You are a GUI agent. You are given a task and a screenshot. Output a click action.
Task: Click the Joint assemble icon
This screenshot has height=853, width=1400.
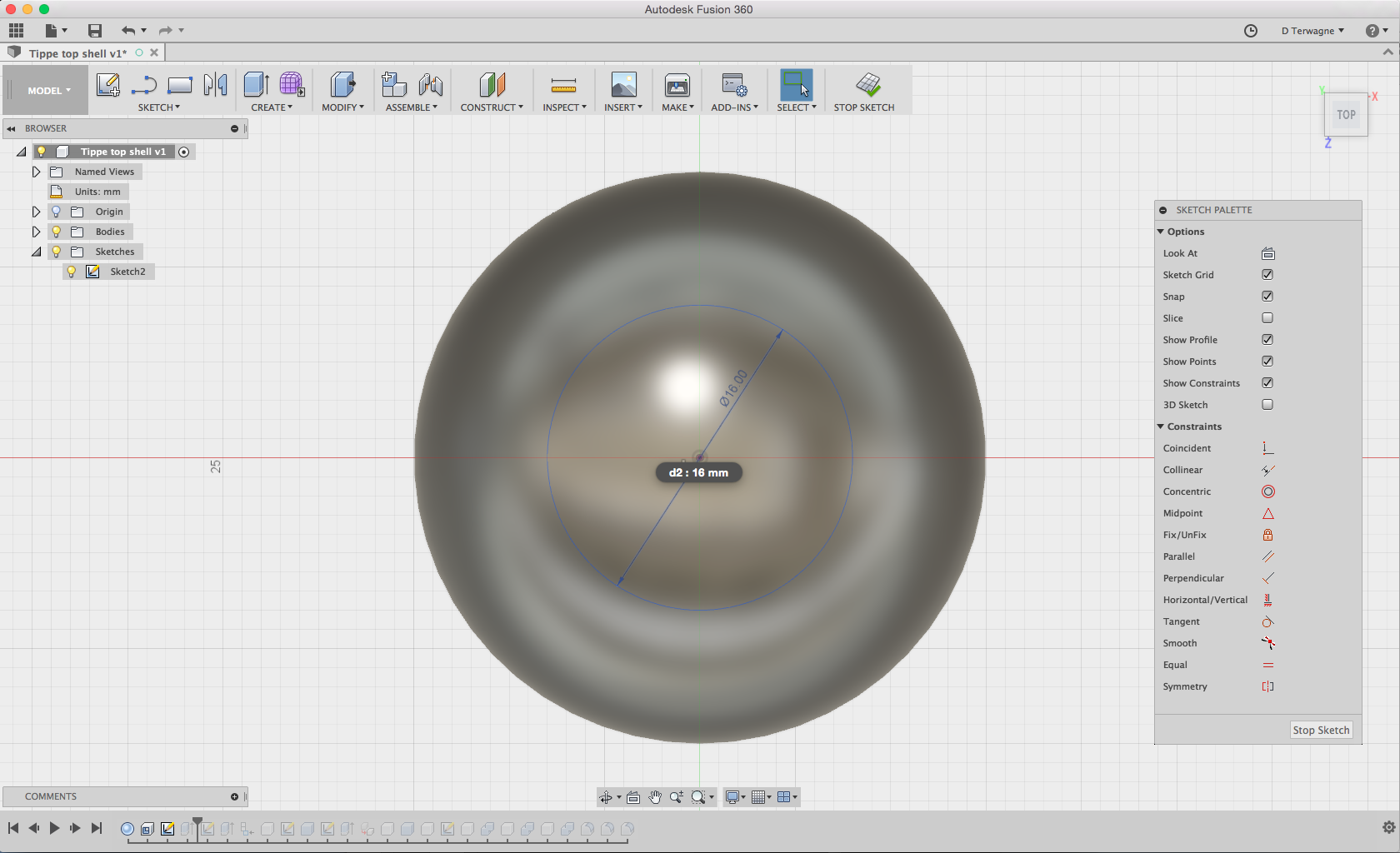[431, 84]
